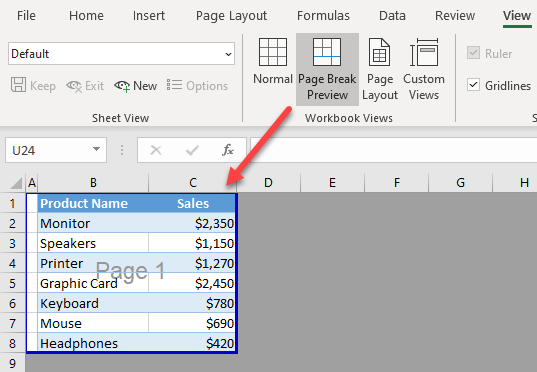Select the Headphones cell
Screen dimensions: 537x372
pos(93,343)
